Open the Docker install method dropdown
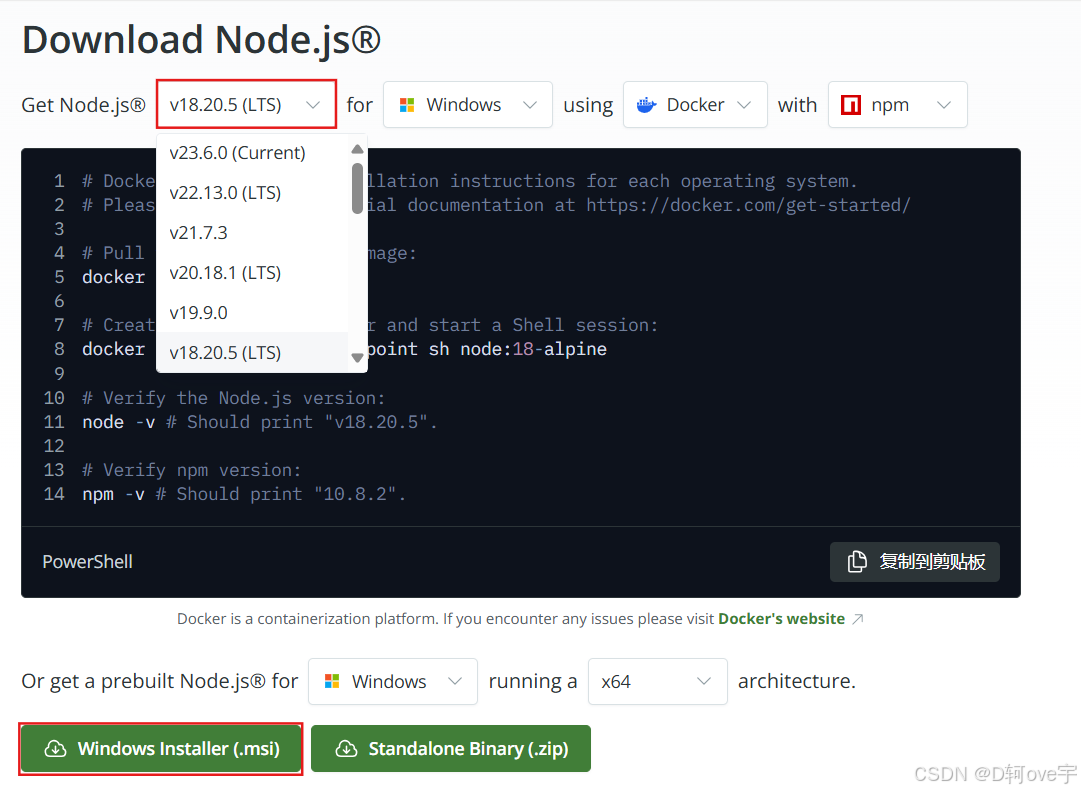 coord(695,104)
